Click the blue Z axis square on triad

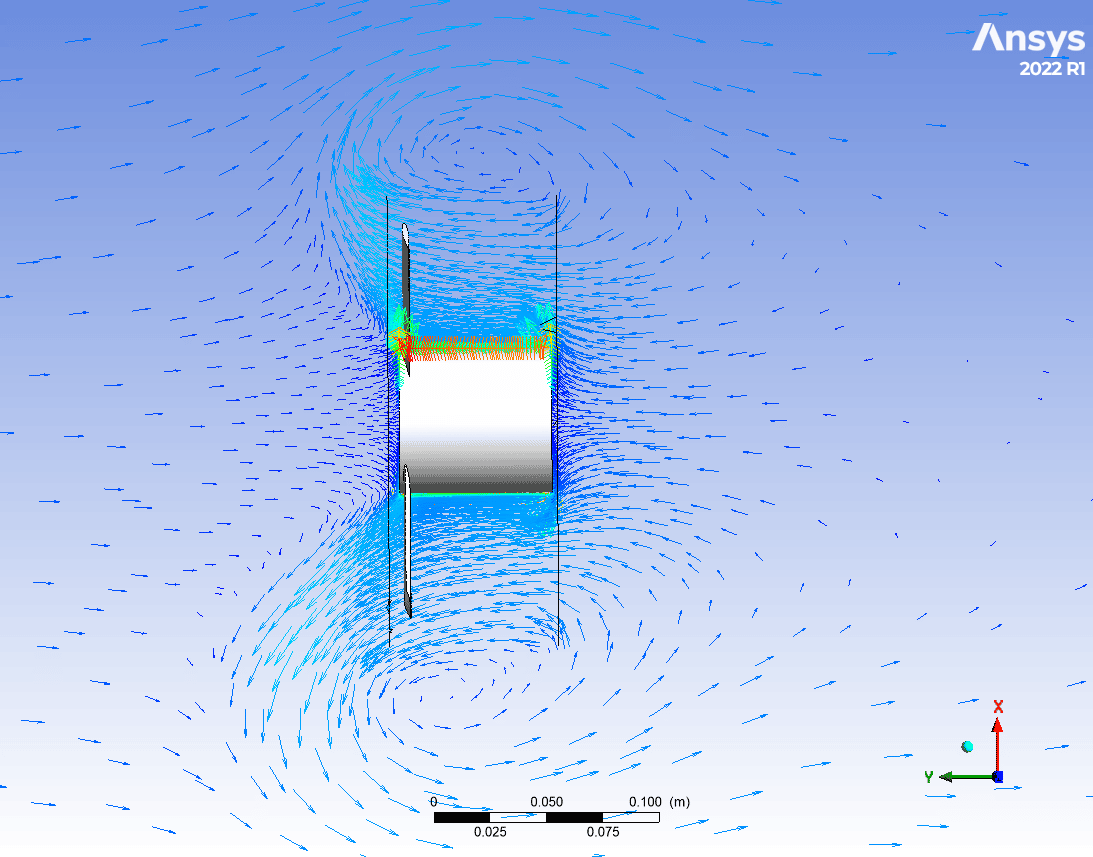pos(997,776)
